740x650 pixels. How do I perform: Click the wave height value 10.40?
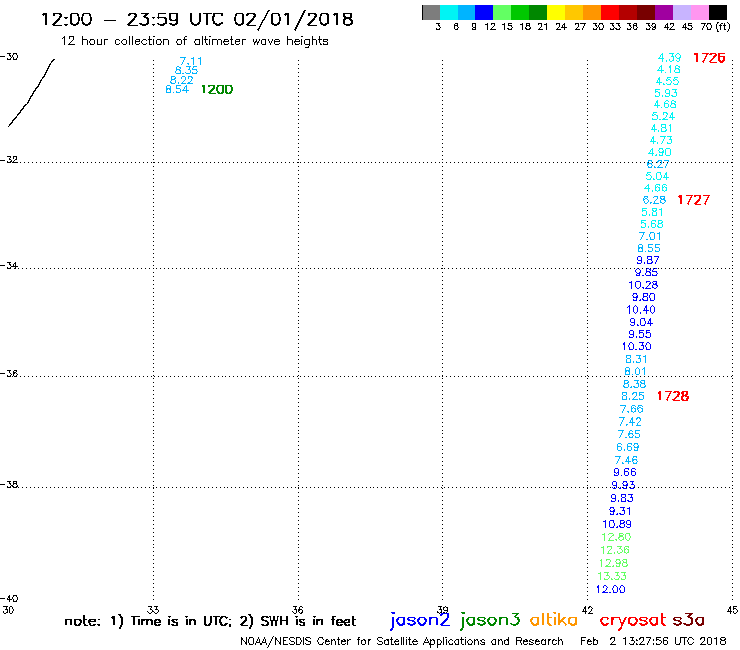coord(640,310)
